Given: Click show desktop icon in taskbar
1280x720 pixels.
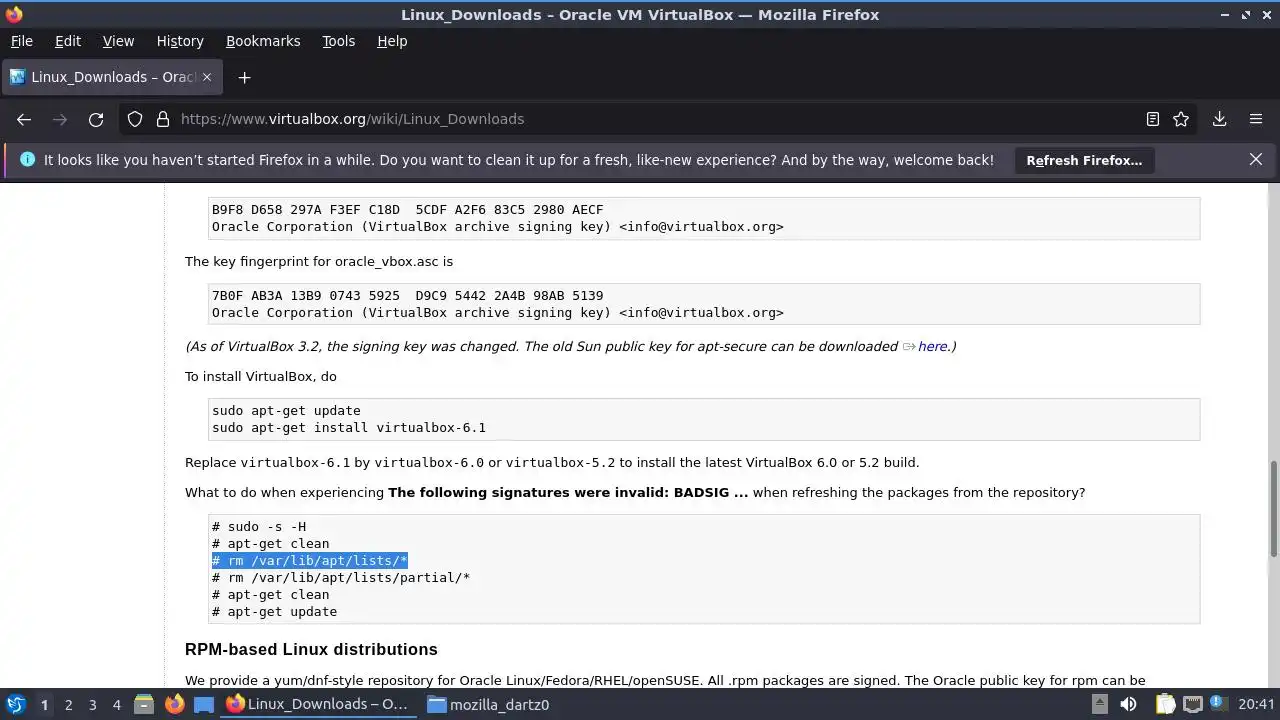Looking at the screenshot, I should pyautogui.click(x=204, y=704).
